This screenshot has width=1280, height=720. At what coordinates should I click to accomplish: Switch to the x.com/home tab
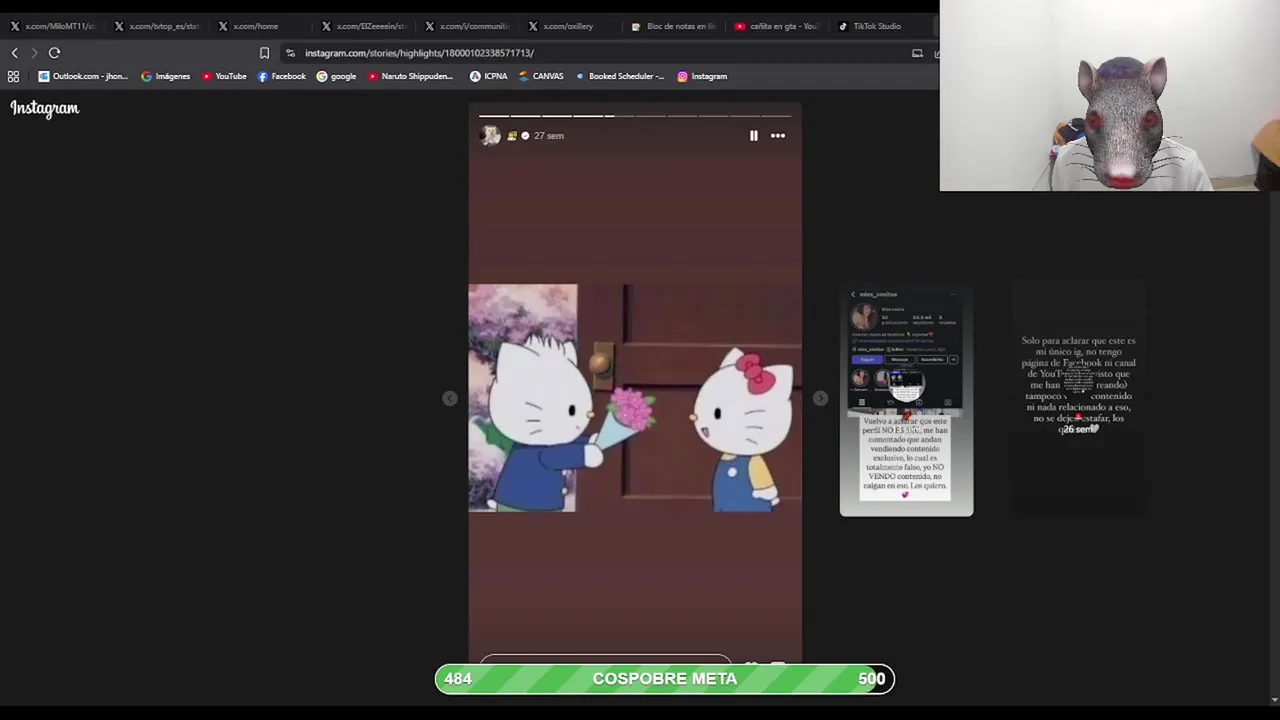(x=260, y=26)
